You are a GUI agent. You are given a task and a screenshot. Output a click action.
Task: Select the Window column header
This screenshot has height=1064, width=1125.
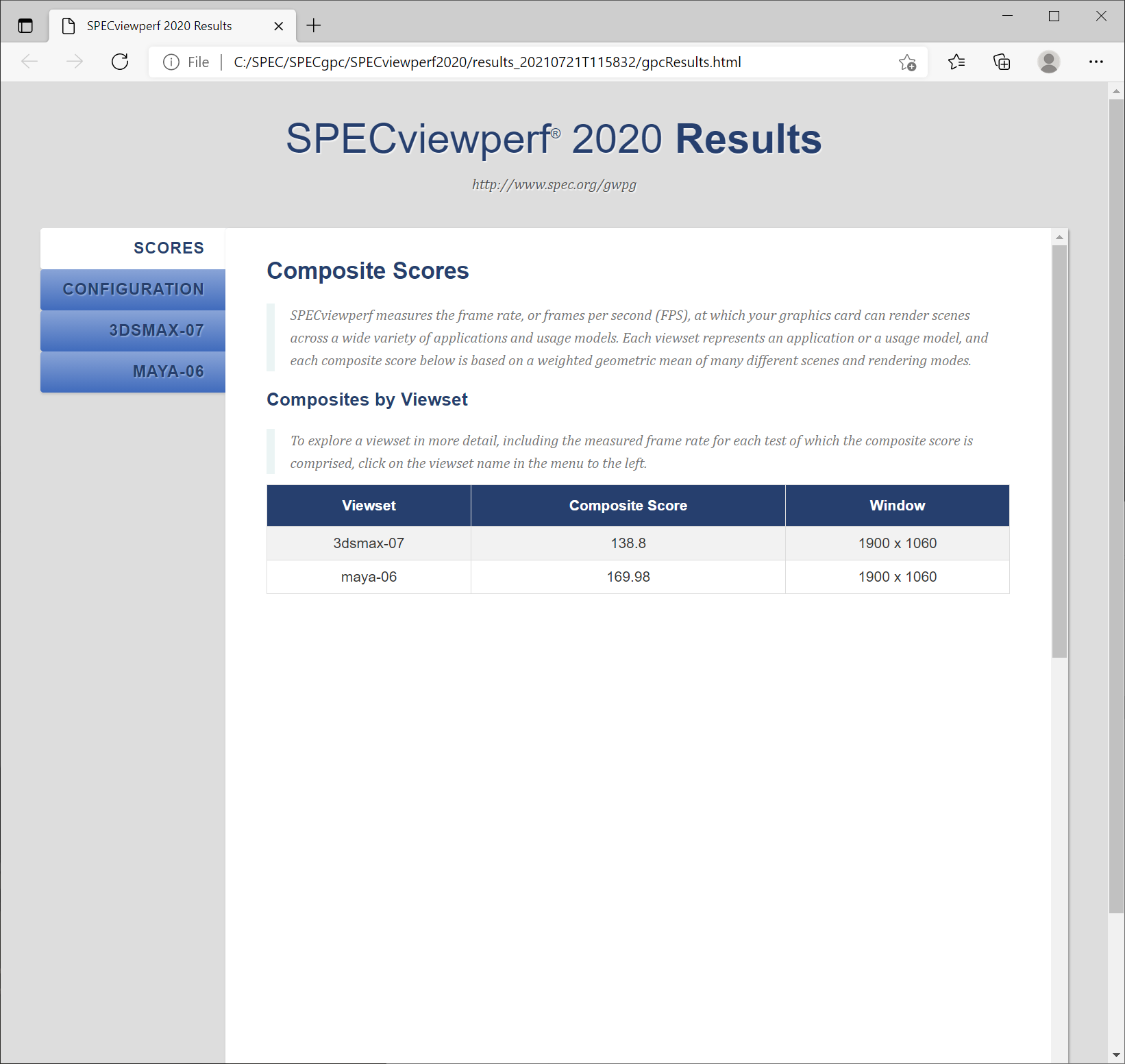898,506
